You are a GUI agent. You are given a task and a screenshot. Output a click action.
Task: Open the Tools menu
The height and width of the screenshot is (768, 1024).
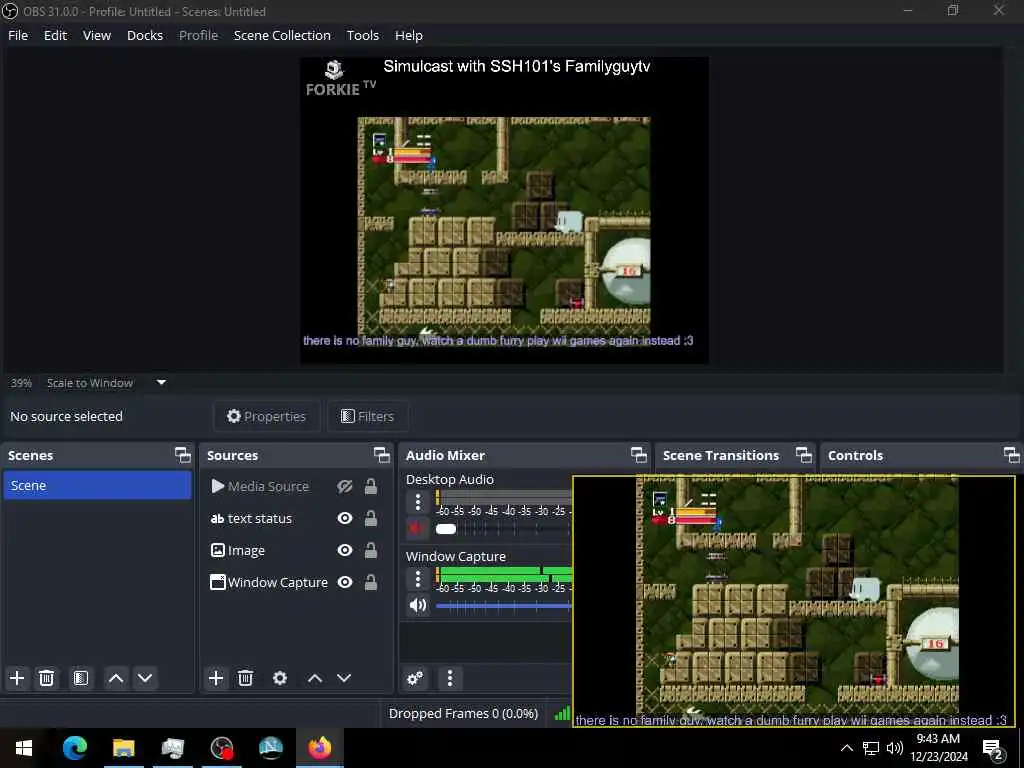coord(362,35)
